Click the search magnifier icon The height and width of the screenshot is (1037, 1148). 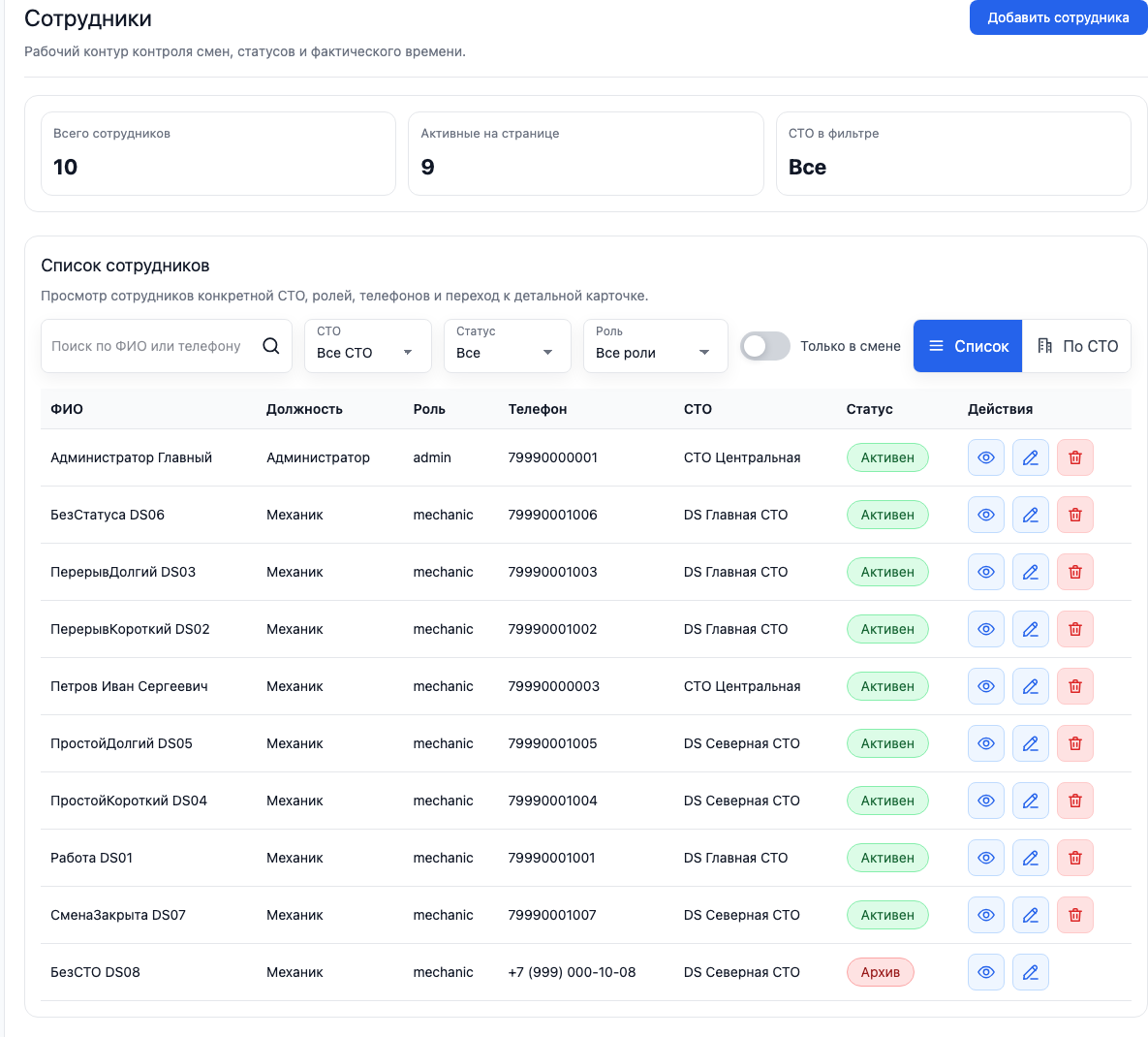(271, 346)
